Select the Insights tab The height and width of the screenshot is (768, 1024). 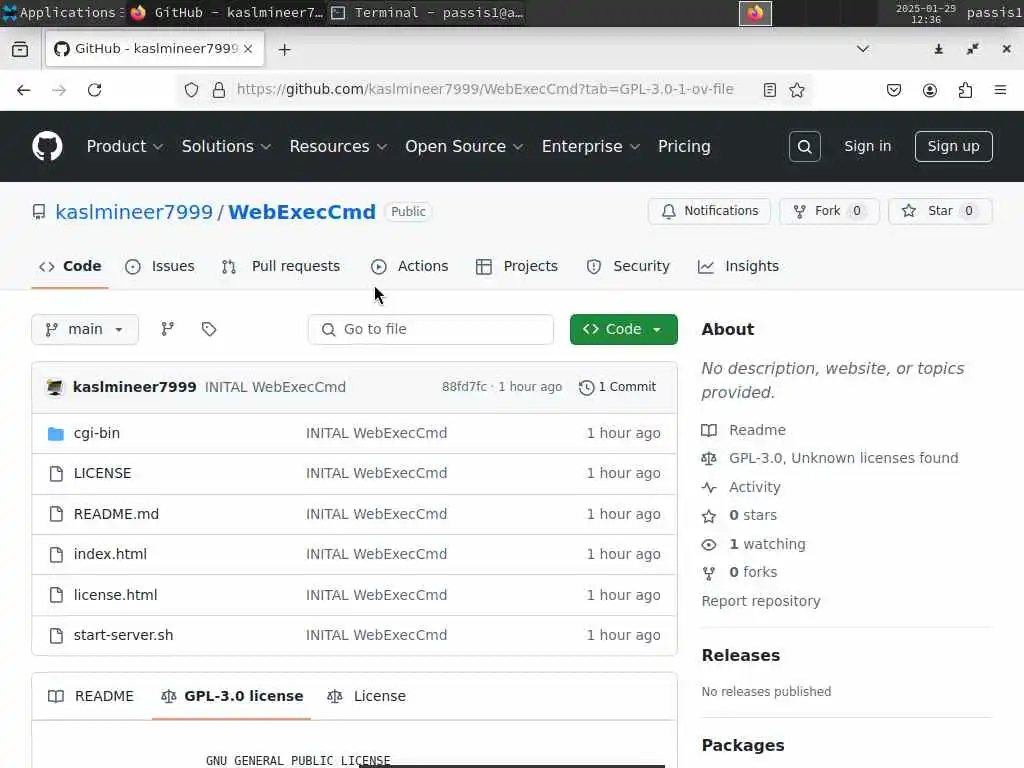[739, 266]
